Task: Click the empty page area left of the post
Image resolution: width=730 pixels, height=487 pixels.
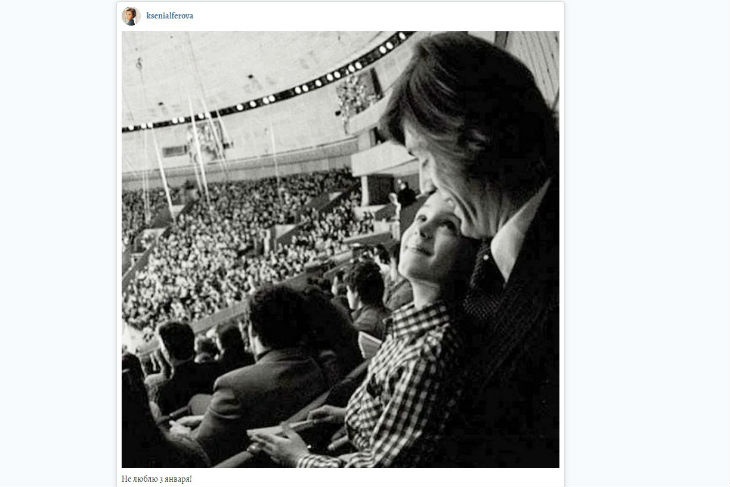Action: (x=58, y=250)
